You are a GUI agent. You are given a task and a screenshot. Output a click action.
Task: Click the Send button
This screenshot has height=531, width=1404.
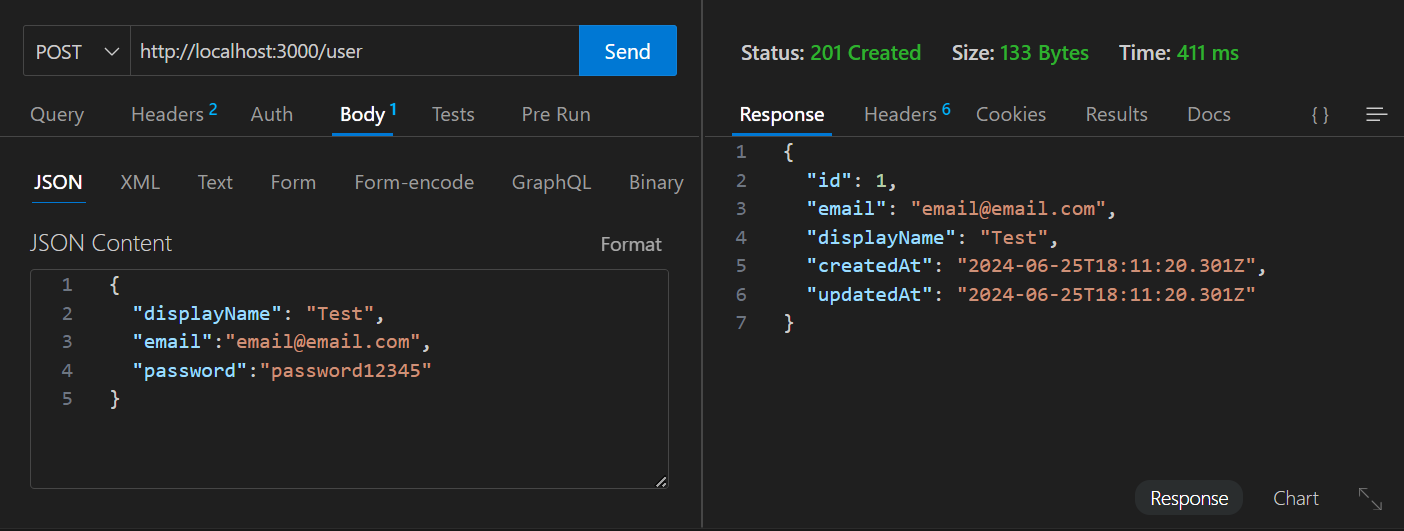point(627,52)
